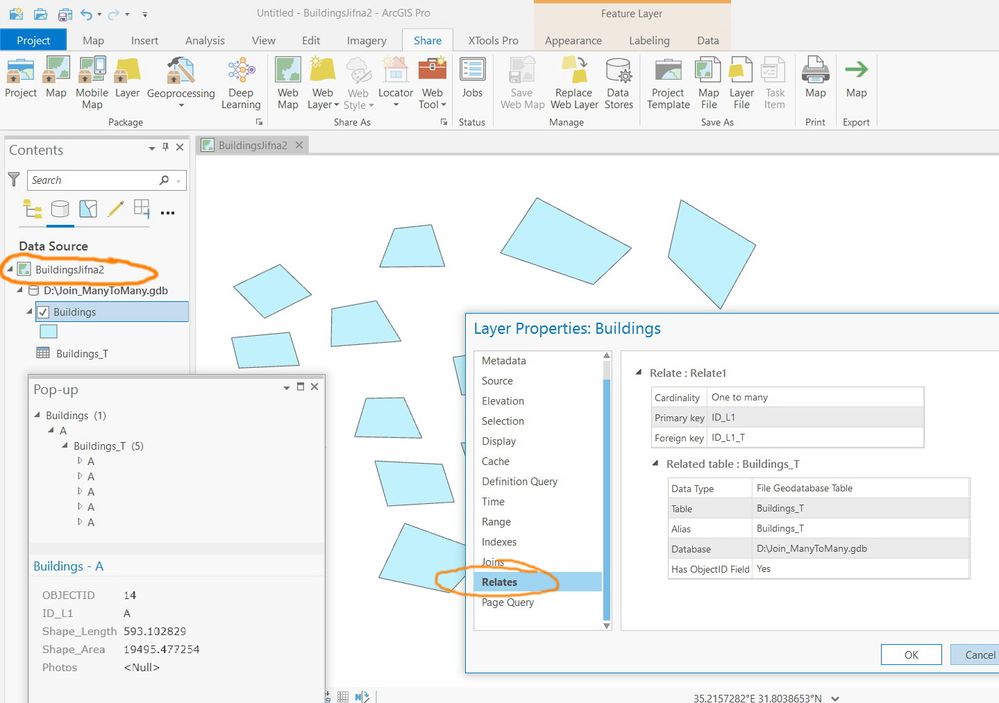The width and height of the screenshot is (999, 703).
Task: Select Page Query in Layer Properties
Action: coord(508,602)
